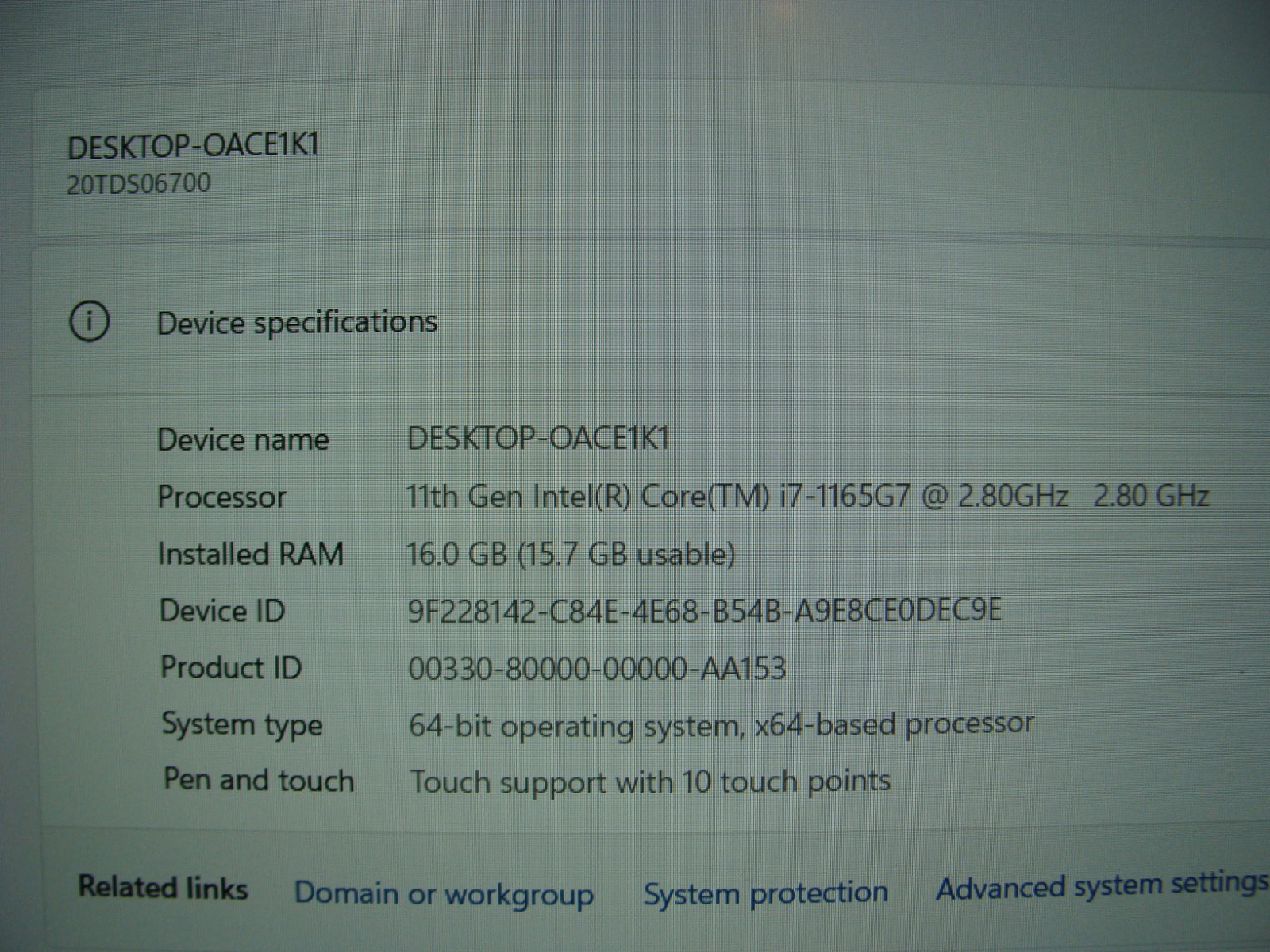Select the Device specifications heading

(297, 322)
